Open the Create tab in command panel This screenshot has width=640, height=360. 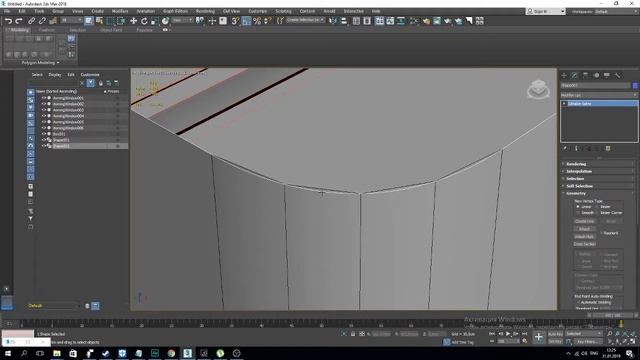click(x=564, y=76)
